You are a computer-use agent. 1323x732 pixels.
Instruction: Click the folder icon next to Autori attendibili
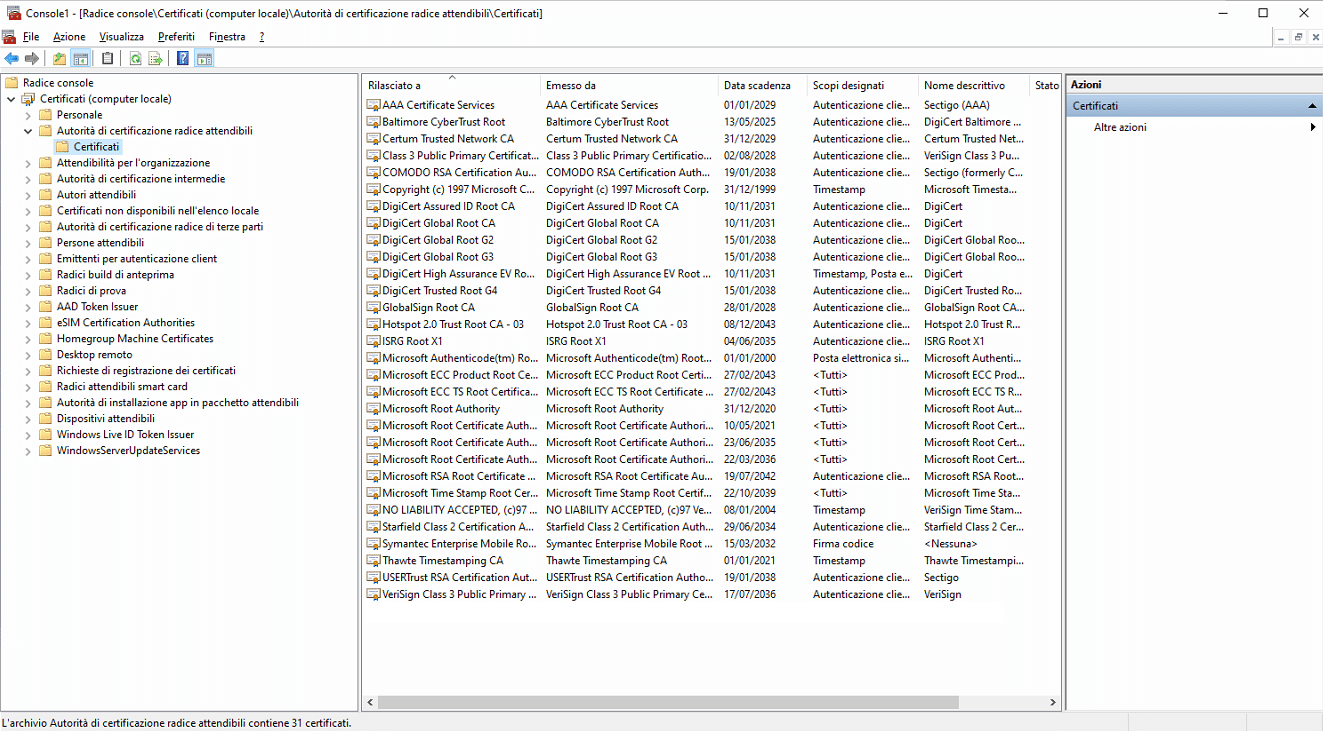tap(45, 195)
